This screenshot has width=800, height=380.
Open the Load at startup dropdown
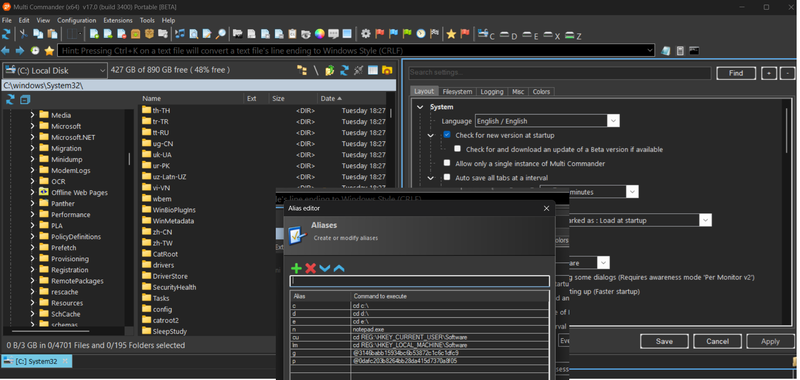tap(706, 220)
